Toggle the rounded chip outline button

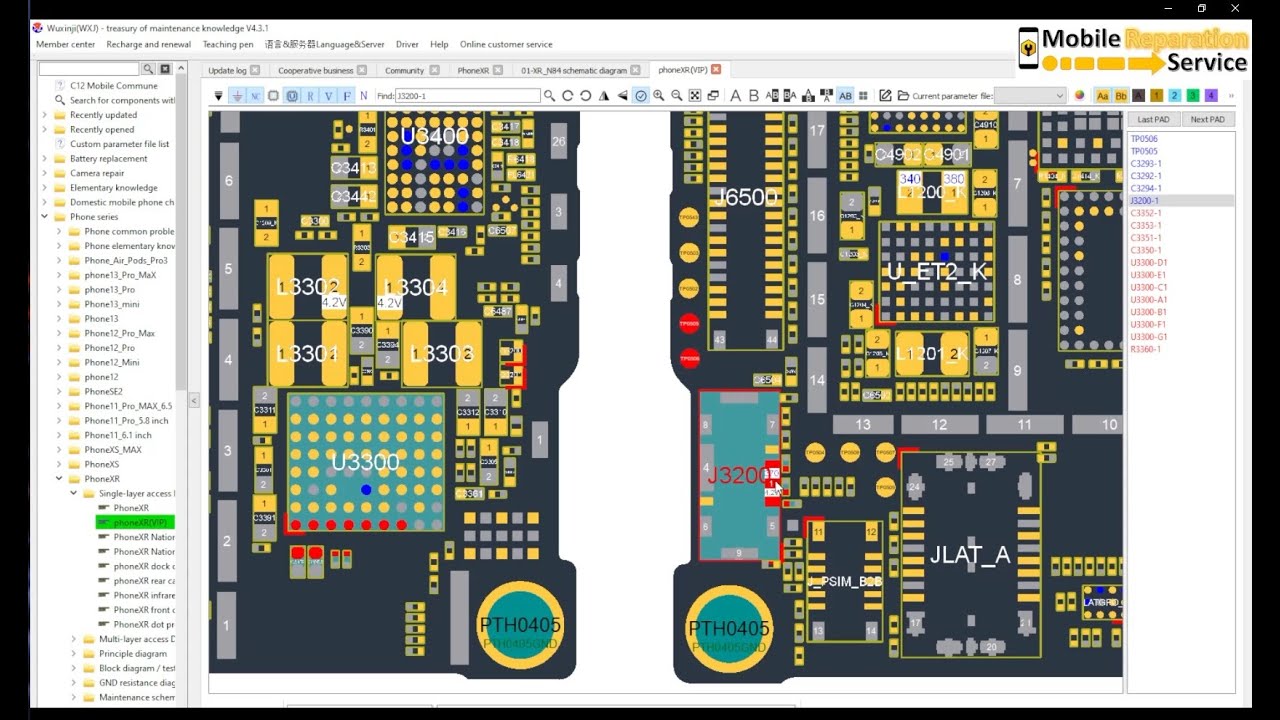pos(292,96)
